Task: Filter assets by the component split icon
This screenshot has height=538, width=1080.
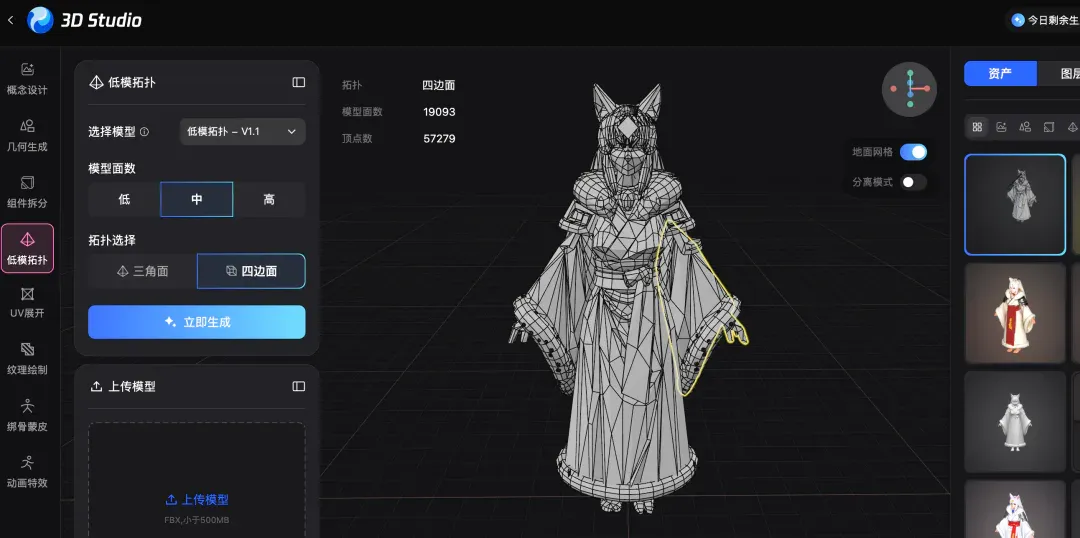Action: [x=1048, y=127]
